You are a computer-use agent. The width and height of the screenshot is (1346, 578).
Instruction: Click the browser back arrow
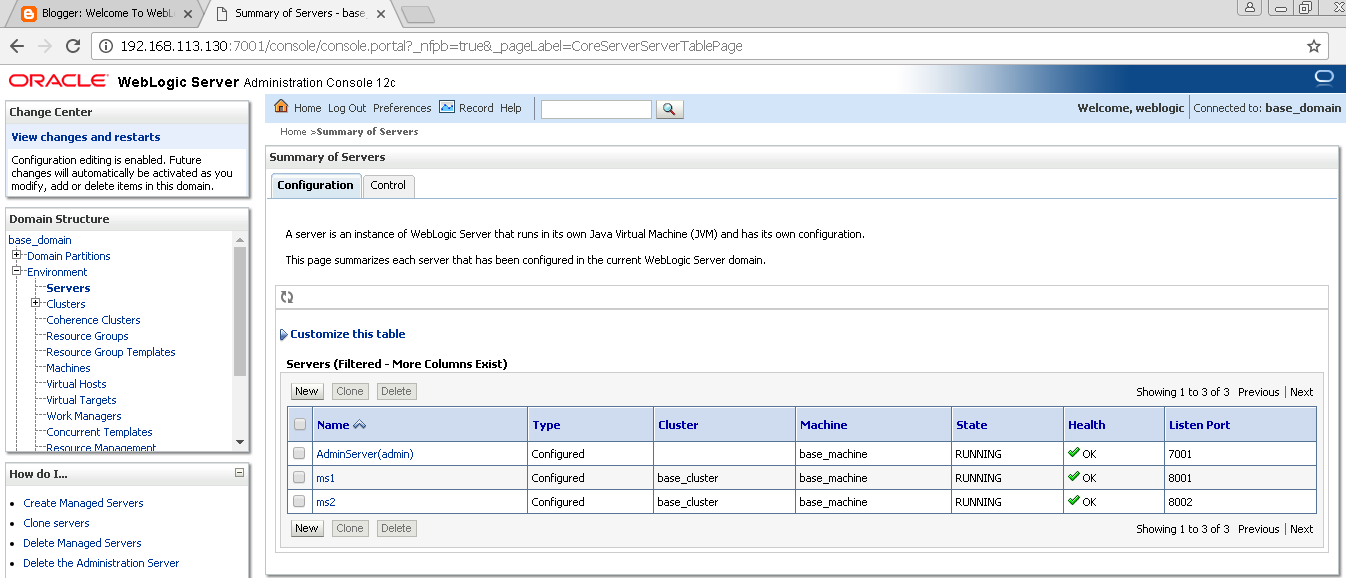[16, 46]
